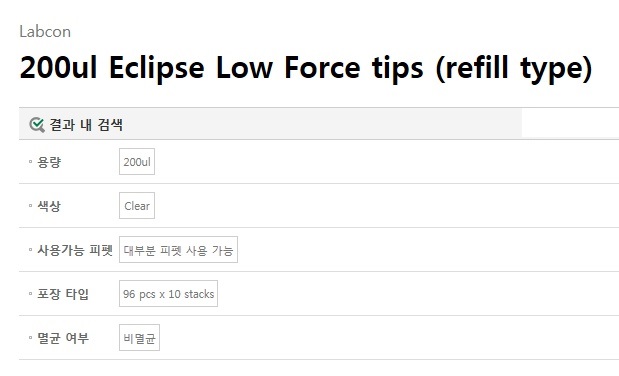Image resolution: width=619 pixels, height=376 pixels.
Task: Click the bullet beside 용량
Action: [x=30, y=162]
